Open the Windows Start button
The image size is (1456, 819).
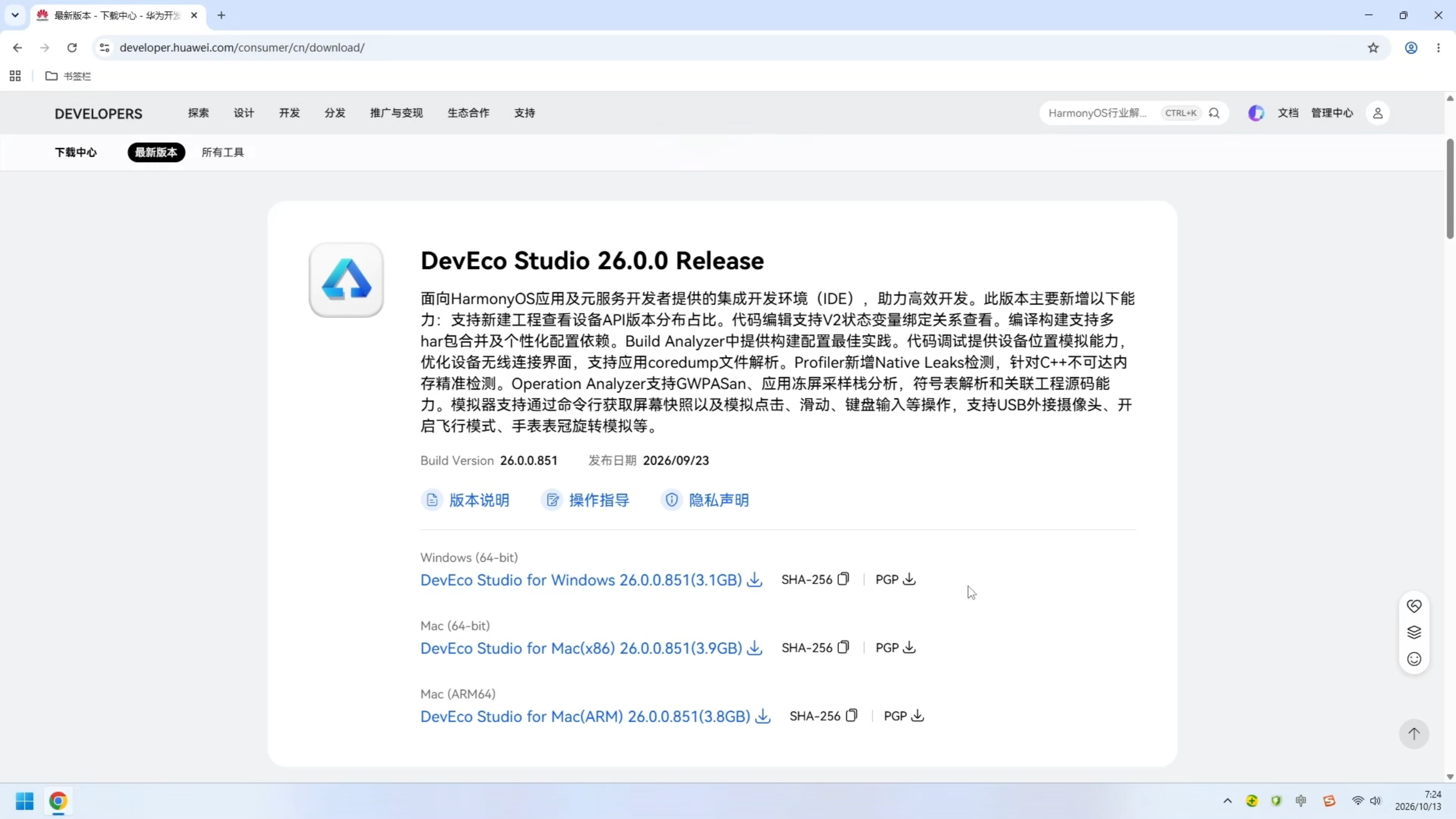click(24, 801)
